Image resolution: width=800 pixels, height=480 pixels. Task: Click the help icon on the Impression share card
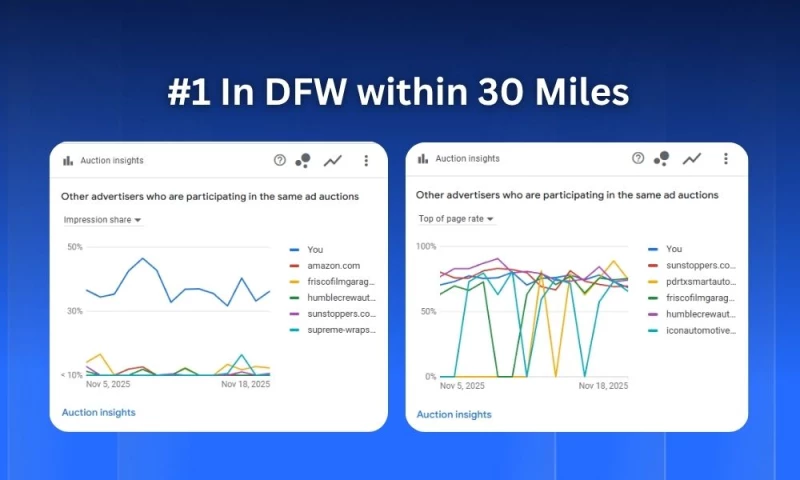tap(280, 160)
